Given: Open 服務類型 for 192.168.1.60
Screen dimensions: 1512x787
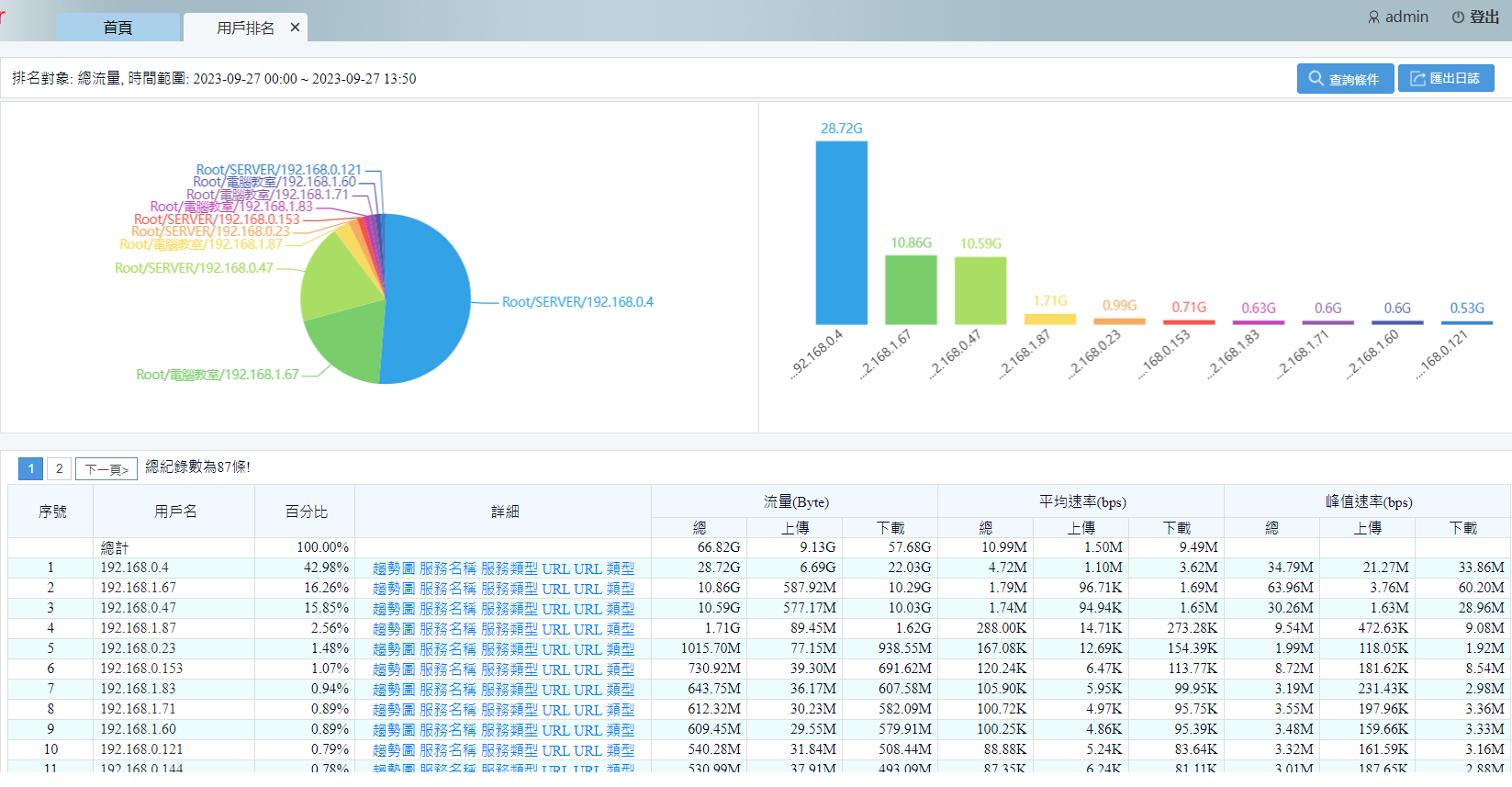Looking at the screenshot, I should point(510,730).
